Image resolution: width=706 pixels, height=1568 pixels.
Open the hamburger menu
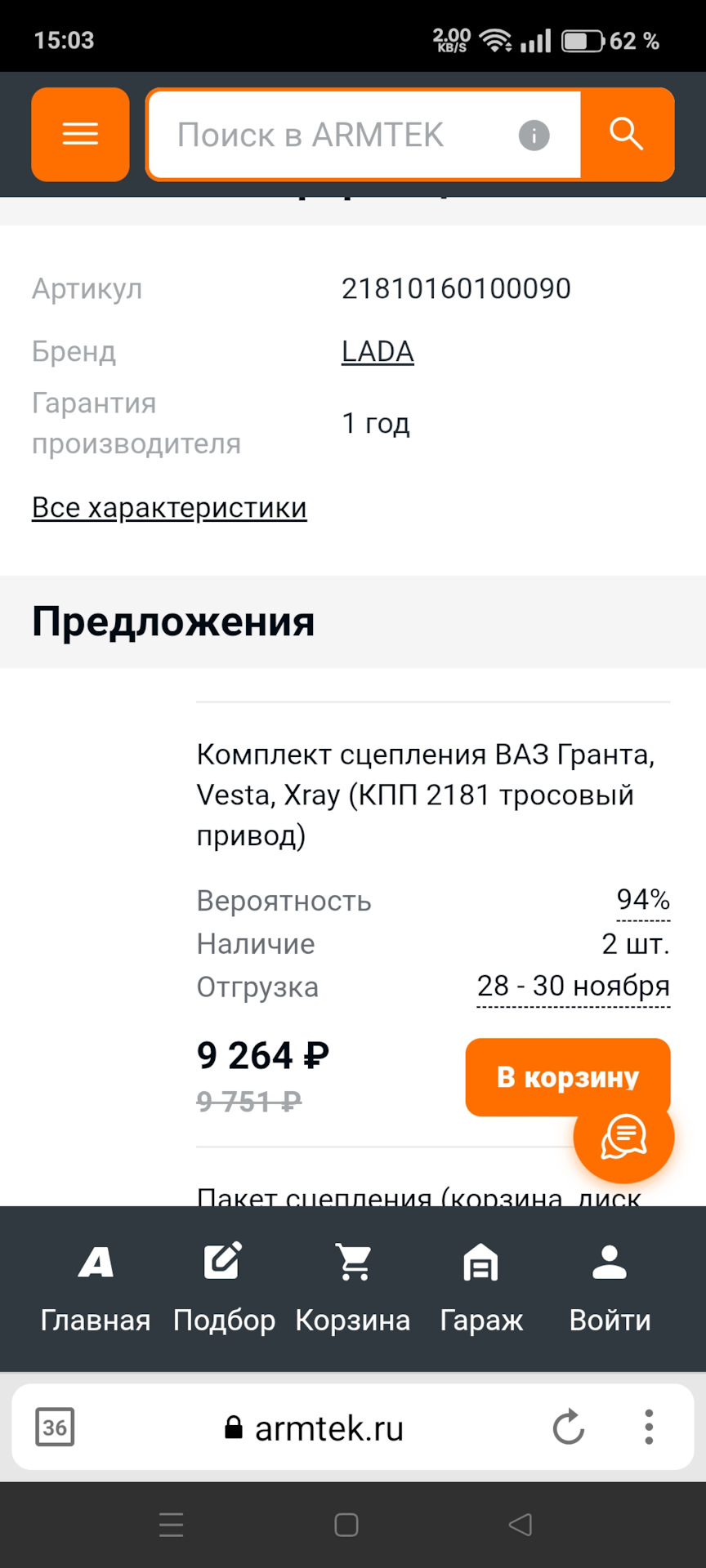80,134
